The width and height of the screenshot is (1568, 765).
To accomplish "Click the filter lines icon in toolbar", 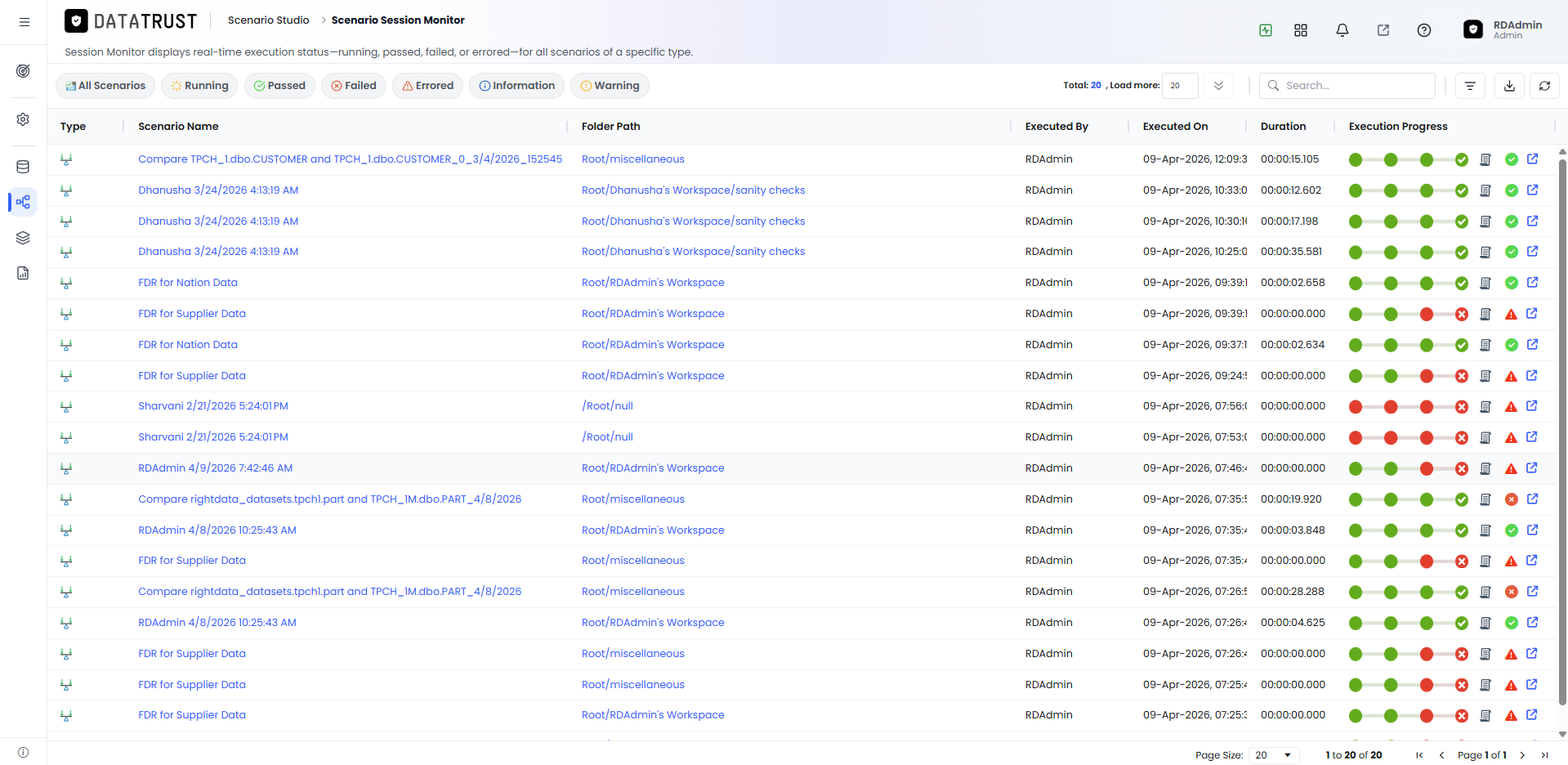I will [x=1470, y=86].
